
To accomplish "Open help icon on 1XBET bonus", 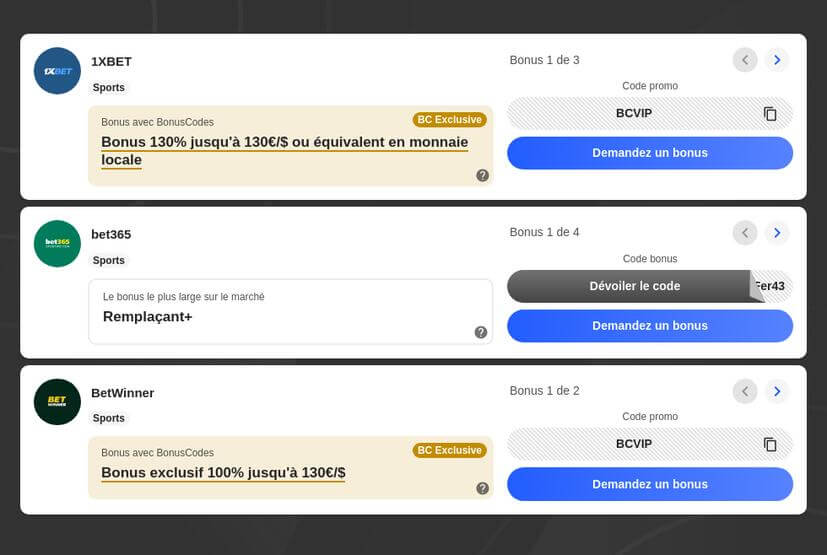I will (x=482, y=175).
